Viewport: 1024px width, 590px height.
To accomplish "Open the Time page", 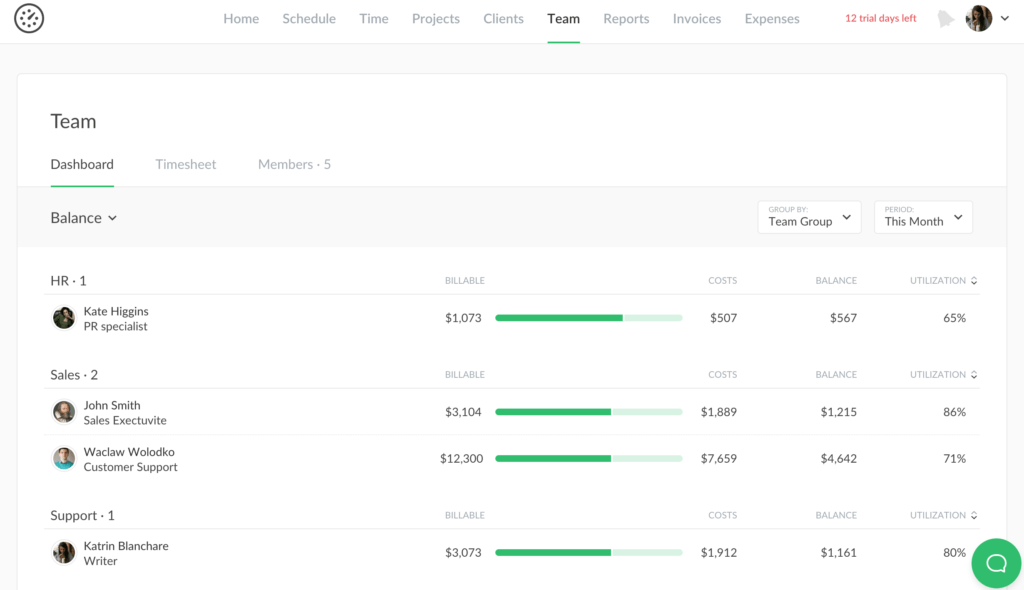I will click(374, 18).
